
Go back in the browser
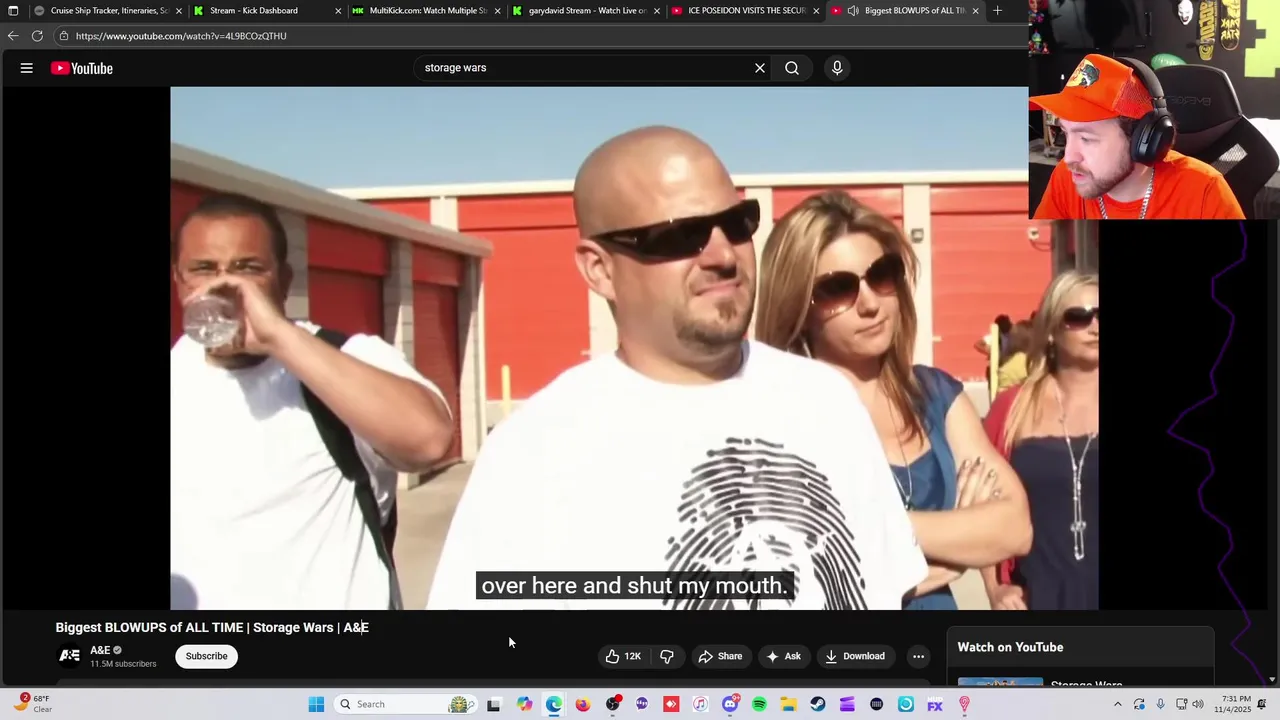(13, 36)
